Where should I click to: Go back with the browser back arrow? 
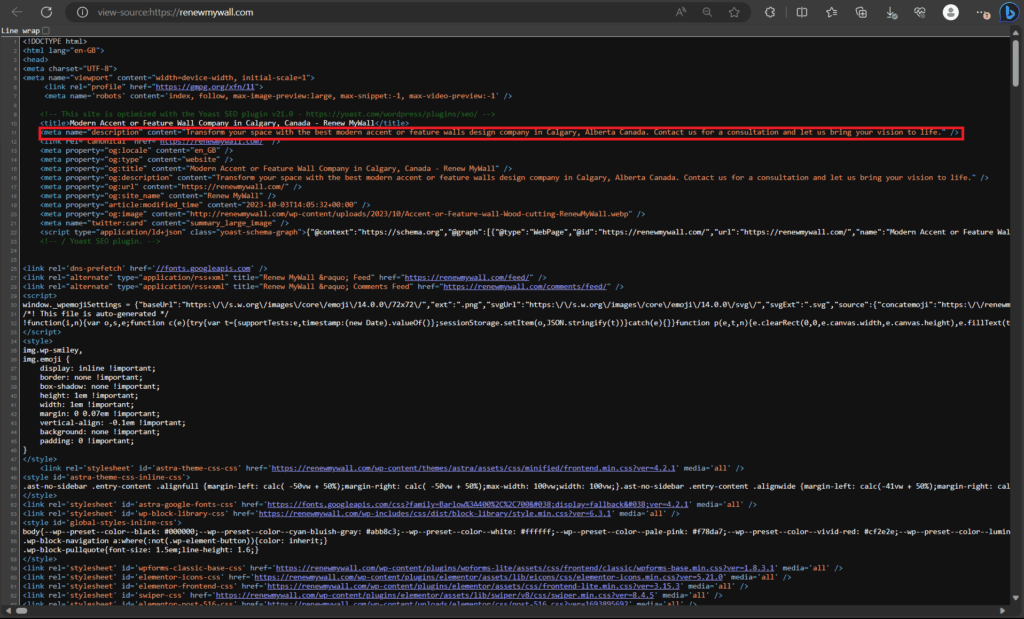click(x=17, y=12)
